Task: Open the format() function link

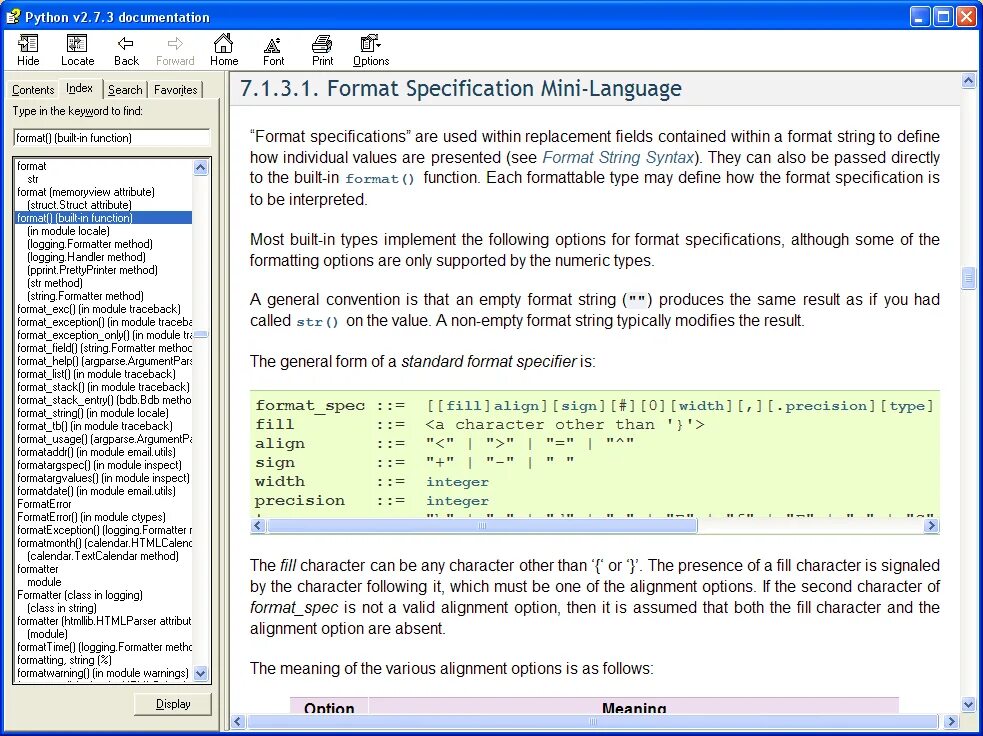Action: [x=380, y=179]
